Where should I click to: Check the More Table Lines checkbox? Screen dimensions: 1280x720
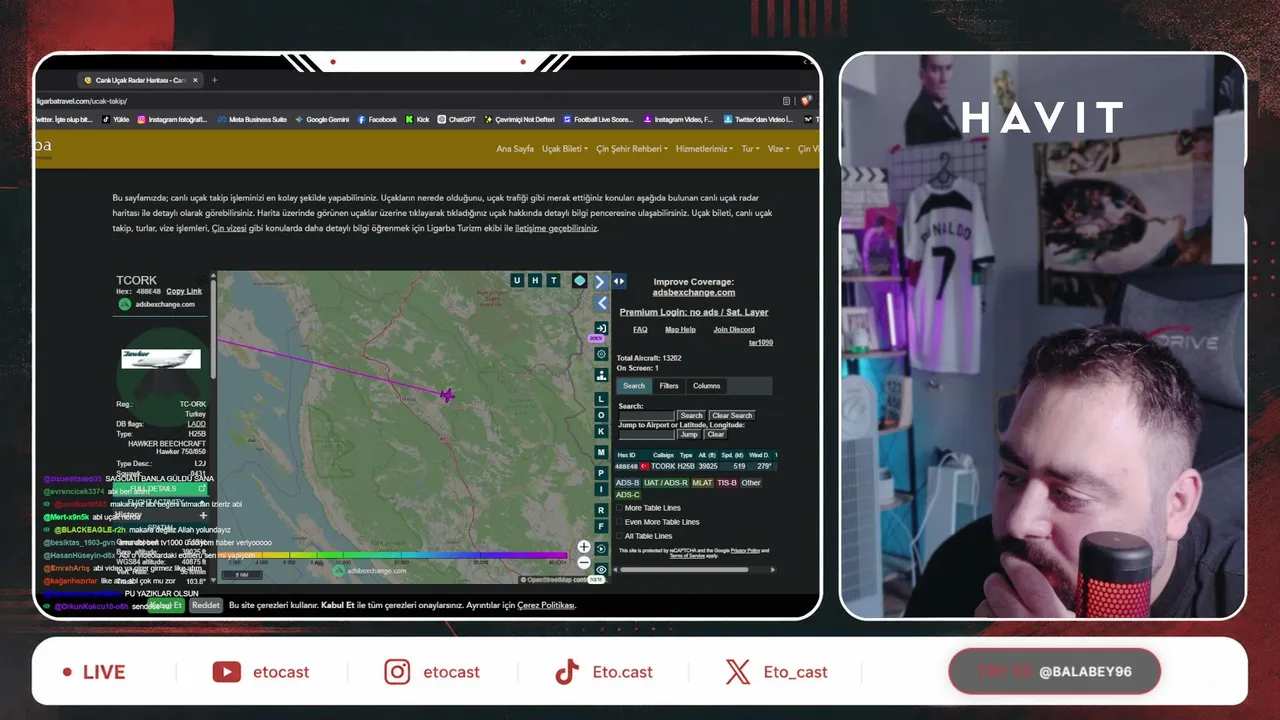tap(619, 508)
